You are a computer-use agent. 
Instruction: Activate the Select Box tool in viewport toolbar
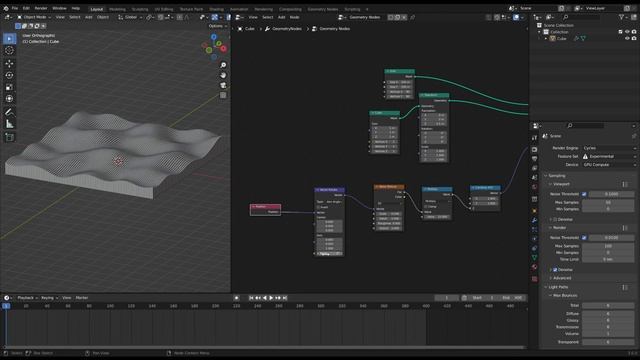point(9,38)
